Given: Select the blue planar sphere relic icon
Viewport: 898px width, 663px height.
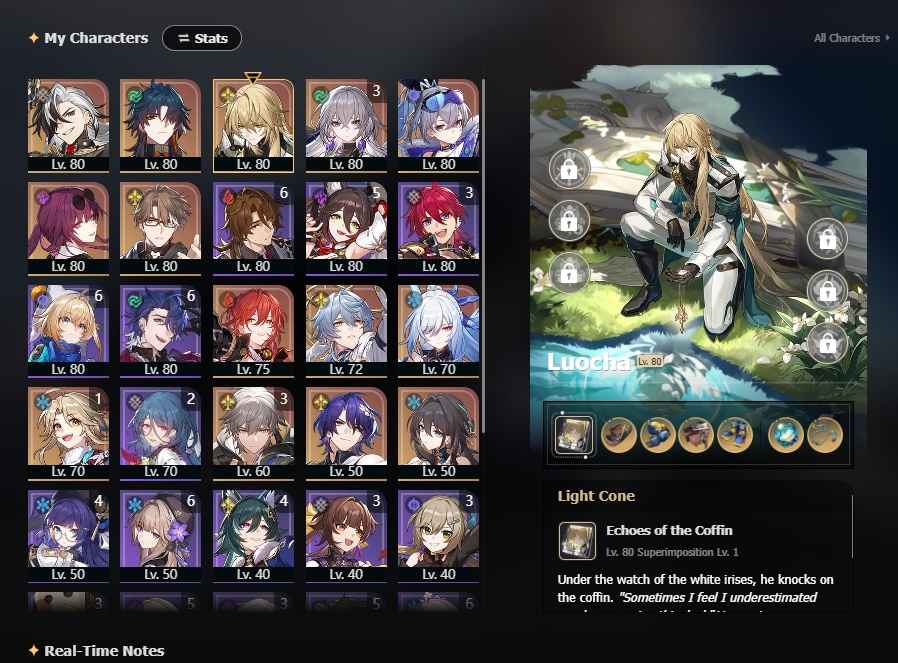Looking at the screenshot, I should coord(786,435).
